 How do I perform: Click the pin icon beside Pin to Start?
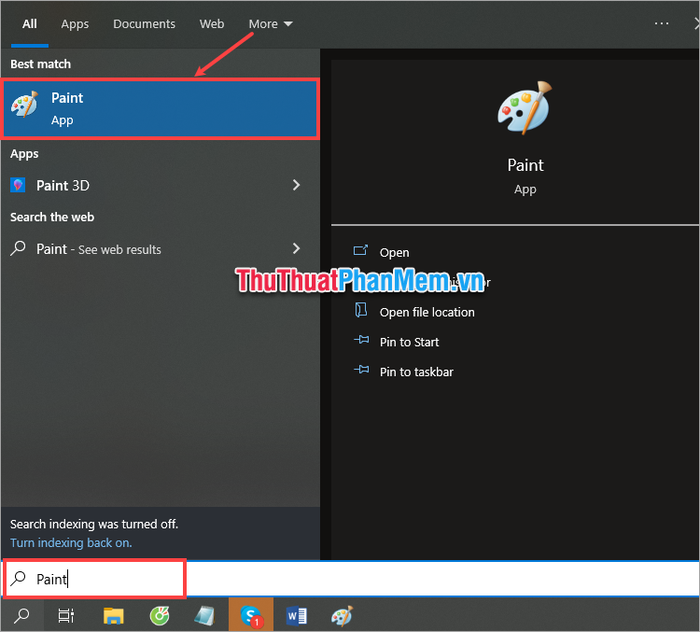click(x=362, y=340)
